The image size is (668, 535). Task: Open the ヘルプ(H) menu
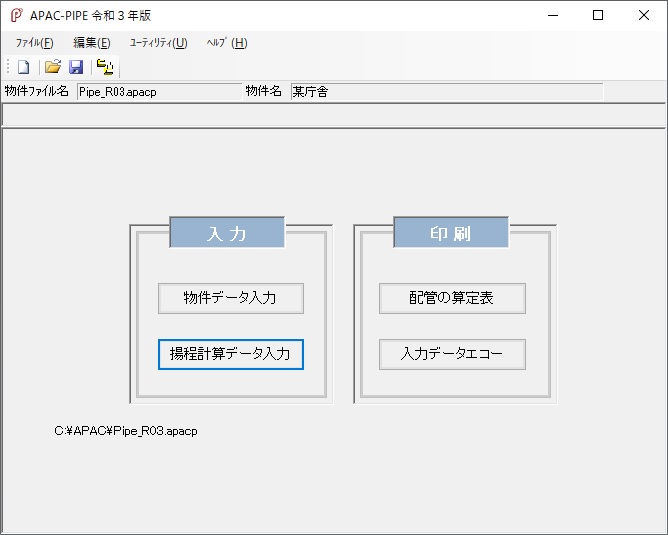point(227,43)
